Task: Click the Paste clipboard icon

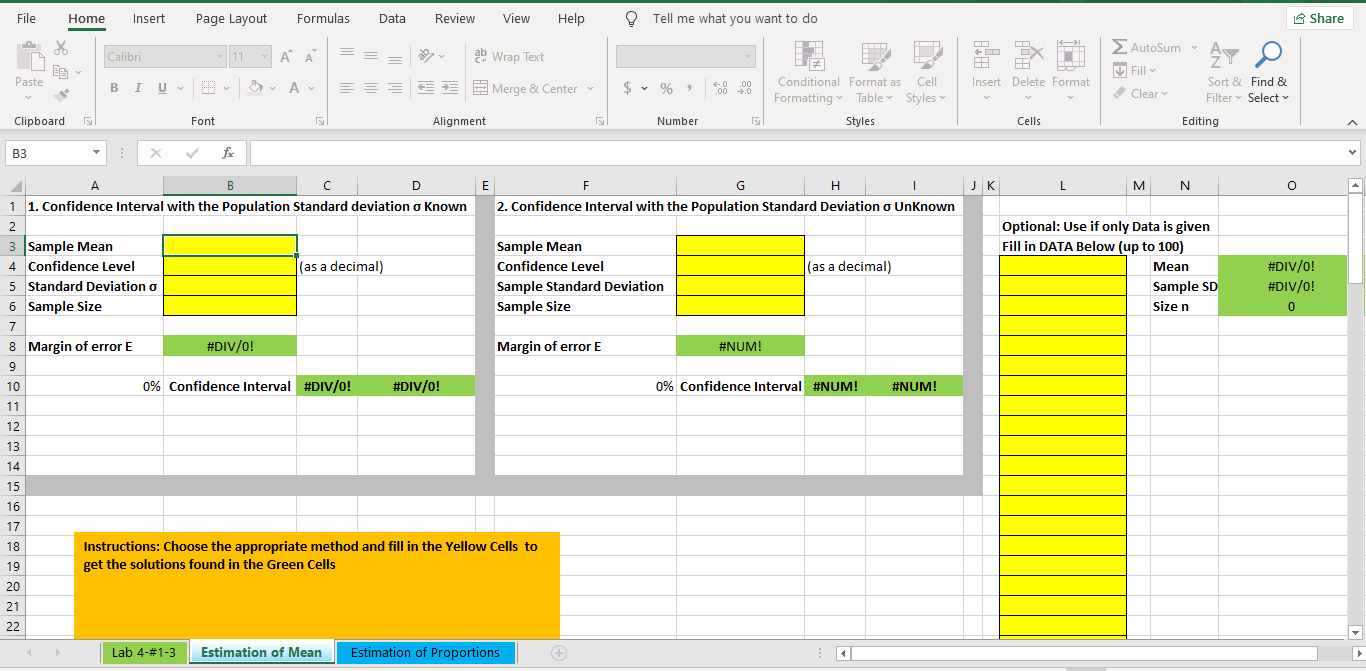Action: click(29, 58)
